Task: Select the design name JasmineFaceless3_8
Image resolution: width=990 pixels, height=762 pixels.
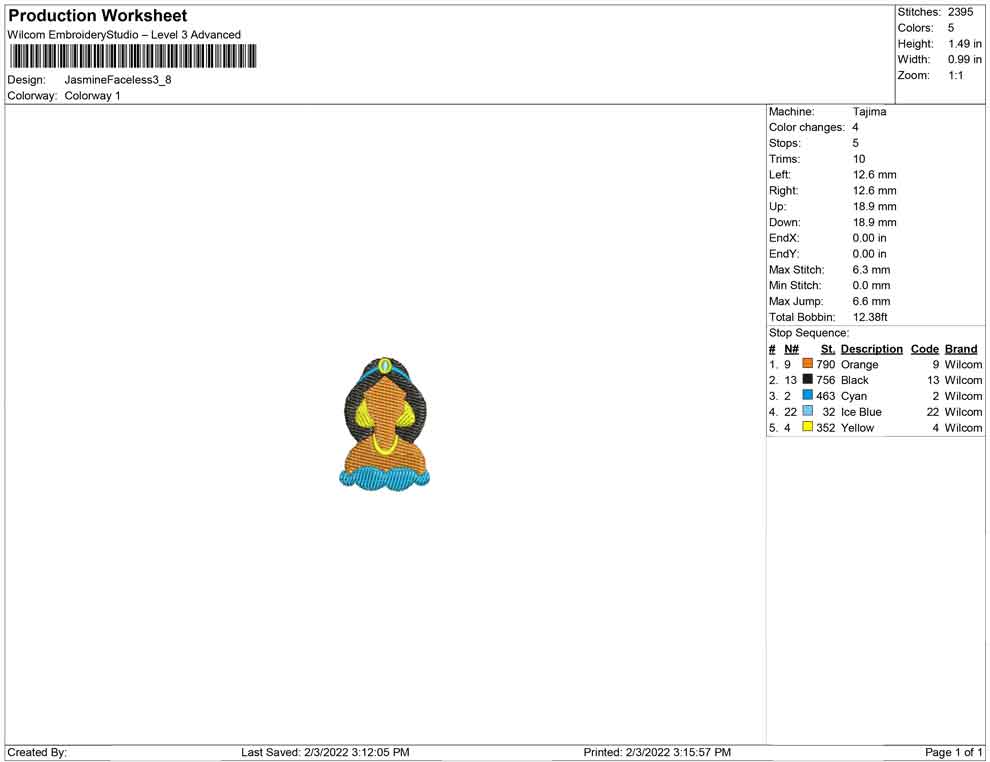Action: click(118, 80)
